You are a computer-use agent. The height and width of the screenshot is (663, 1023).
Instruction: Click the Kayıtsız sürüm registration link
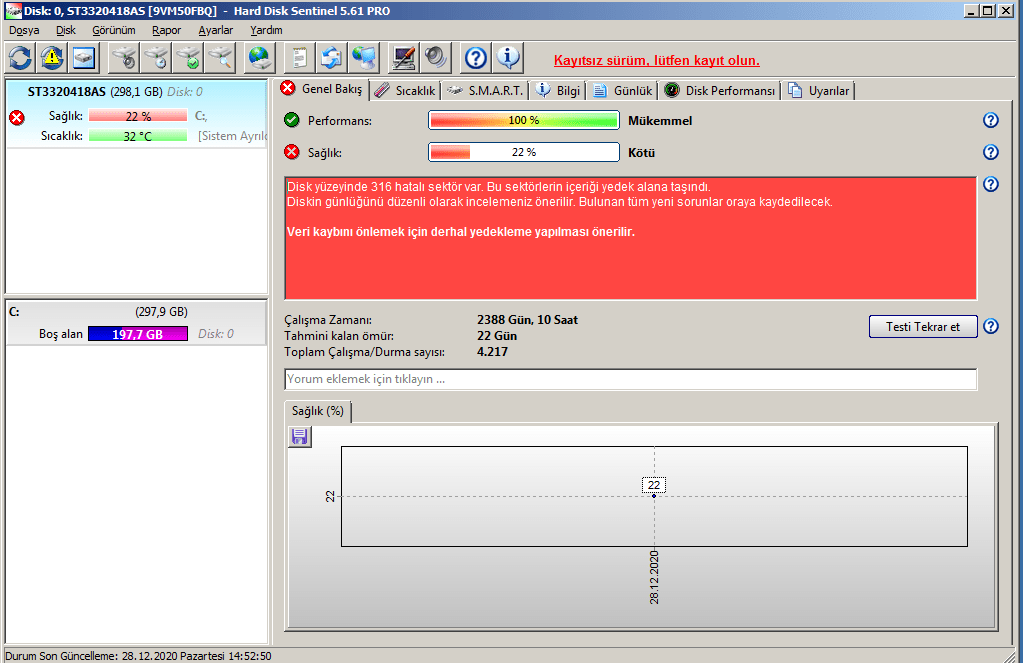tap(657, 61)
